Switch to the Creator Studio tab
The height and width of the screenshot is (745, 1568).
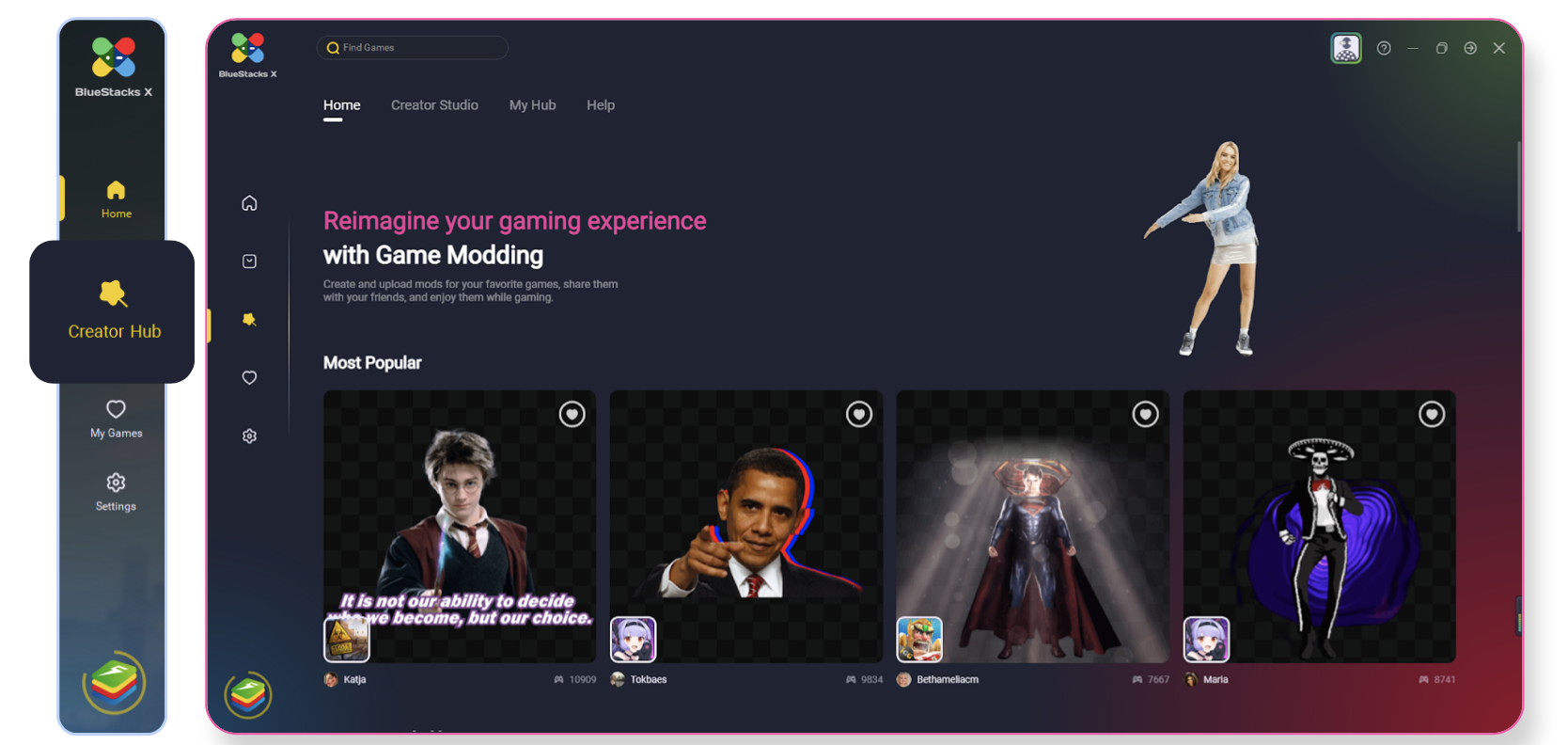tap(434, 105)
